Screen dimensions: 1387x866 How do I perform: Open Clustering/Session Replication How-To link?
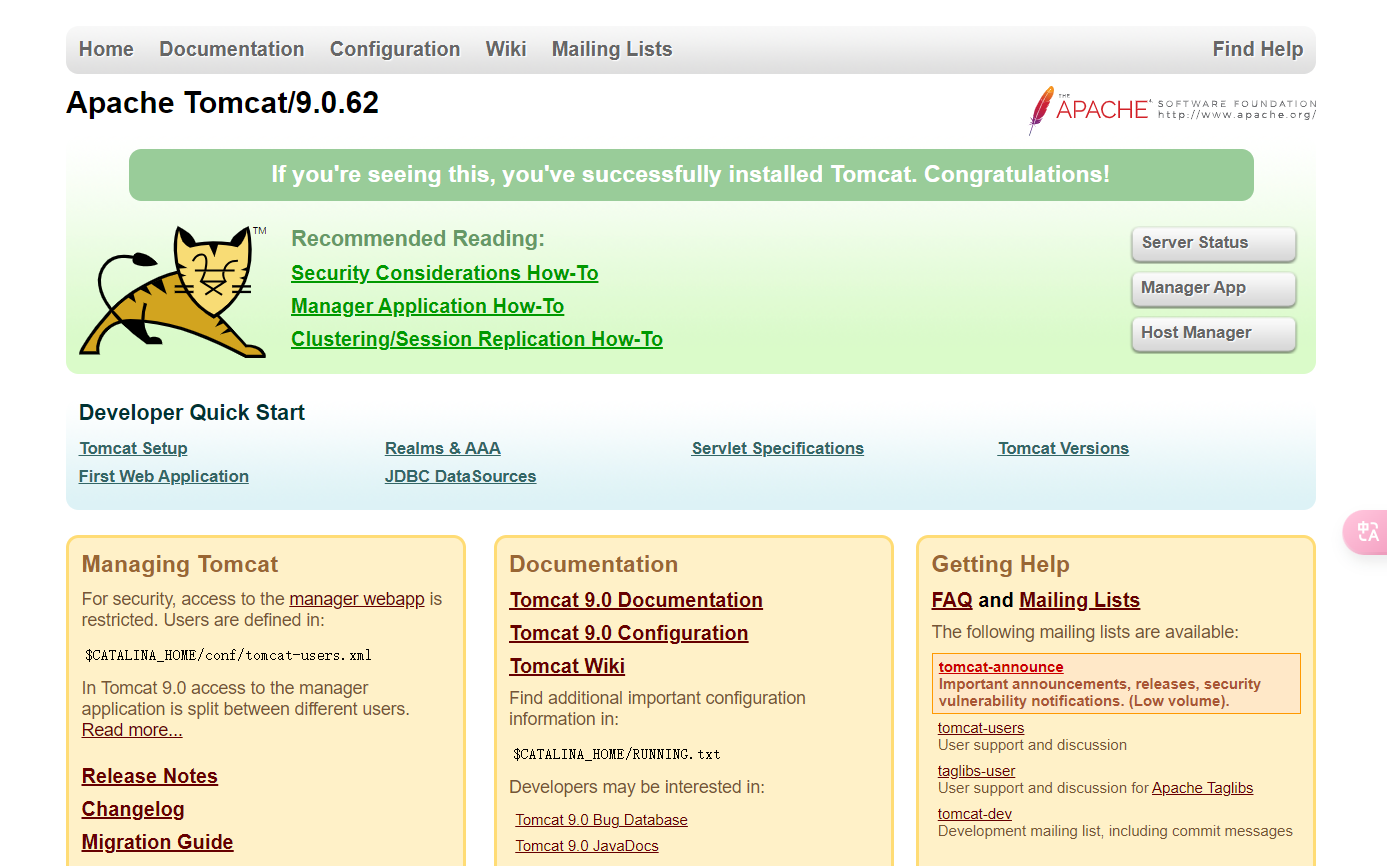[x=477, y=339]
